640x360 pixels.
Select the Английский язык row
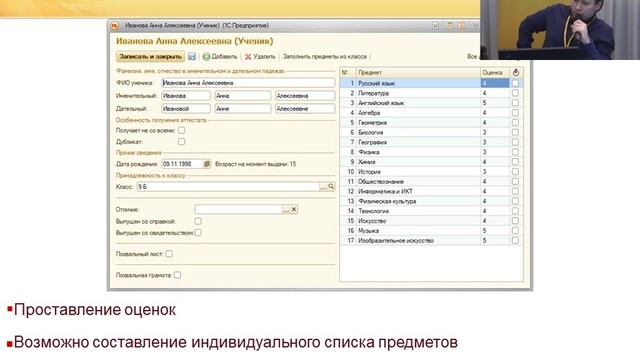pos(431,103)
